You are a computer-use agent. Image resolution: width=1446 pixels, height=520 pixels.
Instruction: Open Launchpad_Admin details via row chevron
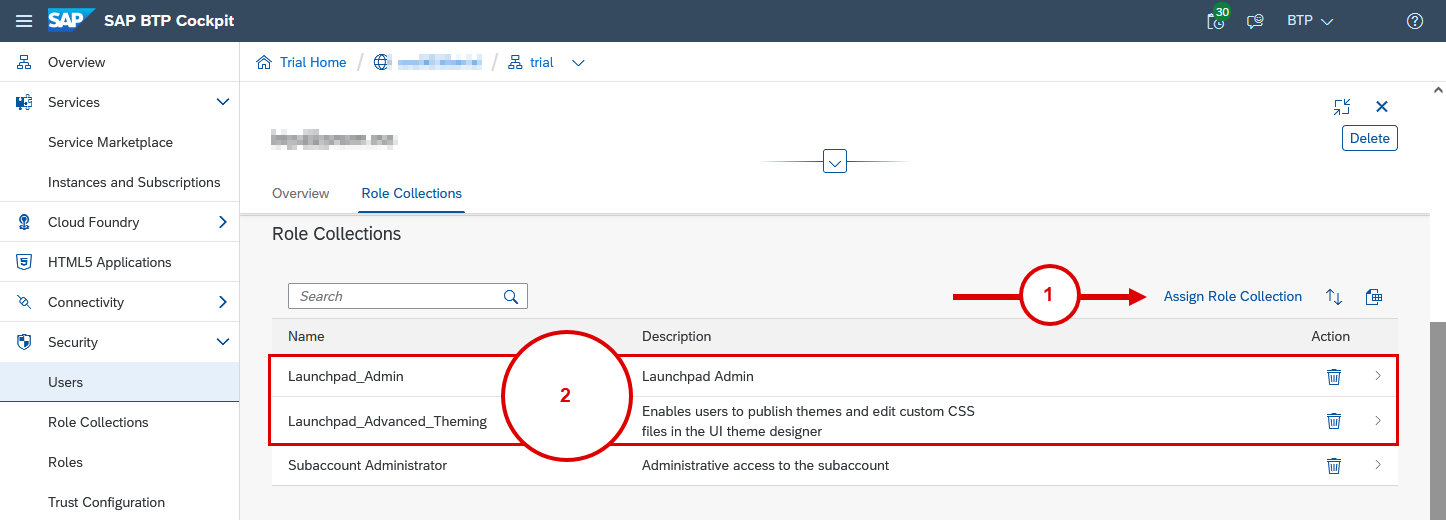click(x=1378, y=376)
